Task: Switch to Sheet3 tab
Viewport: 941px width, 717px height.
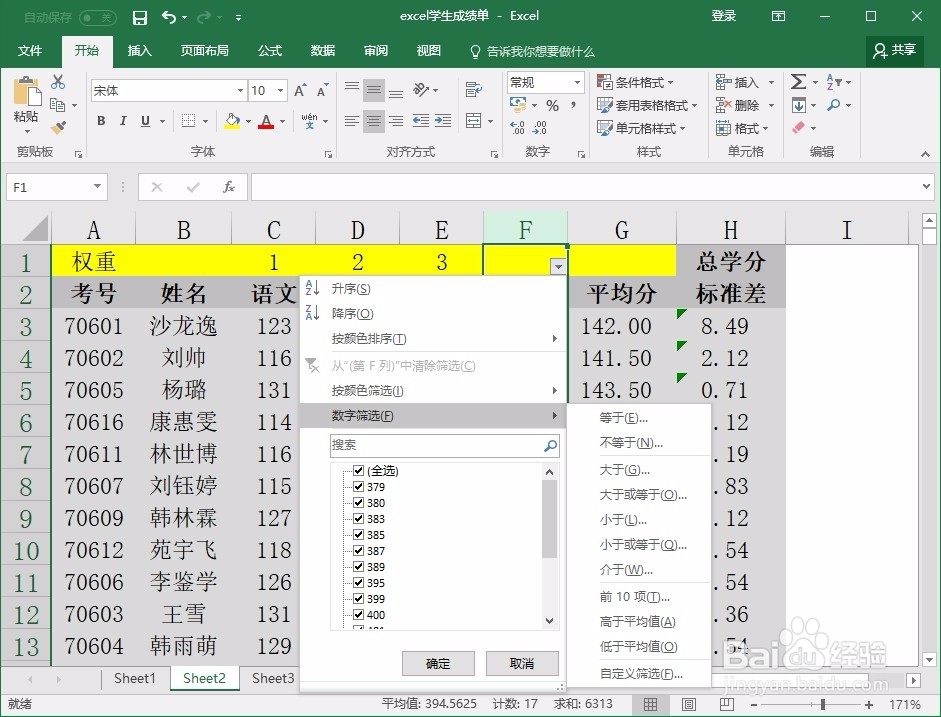Action: (273, 678)
